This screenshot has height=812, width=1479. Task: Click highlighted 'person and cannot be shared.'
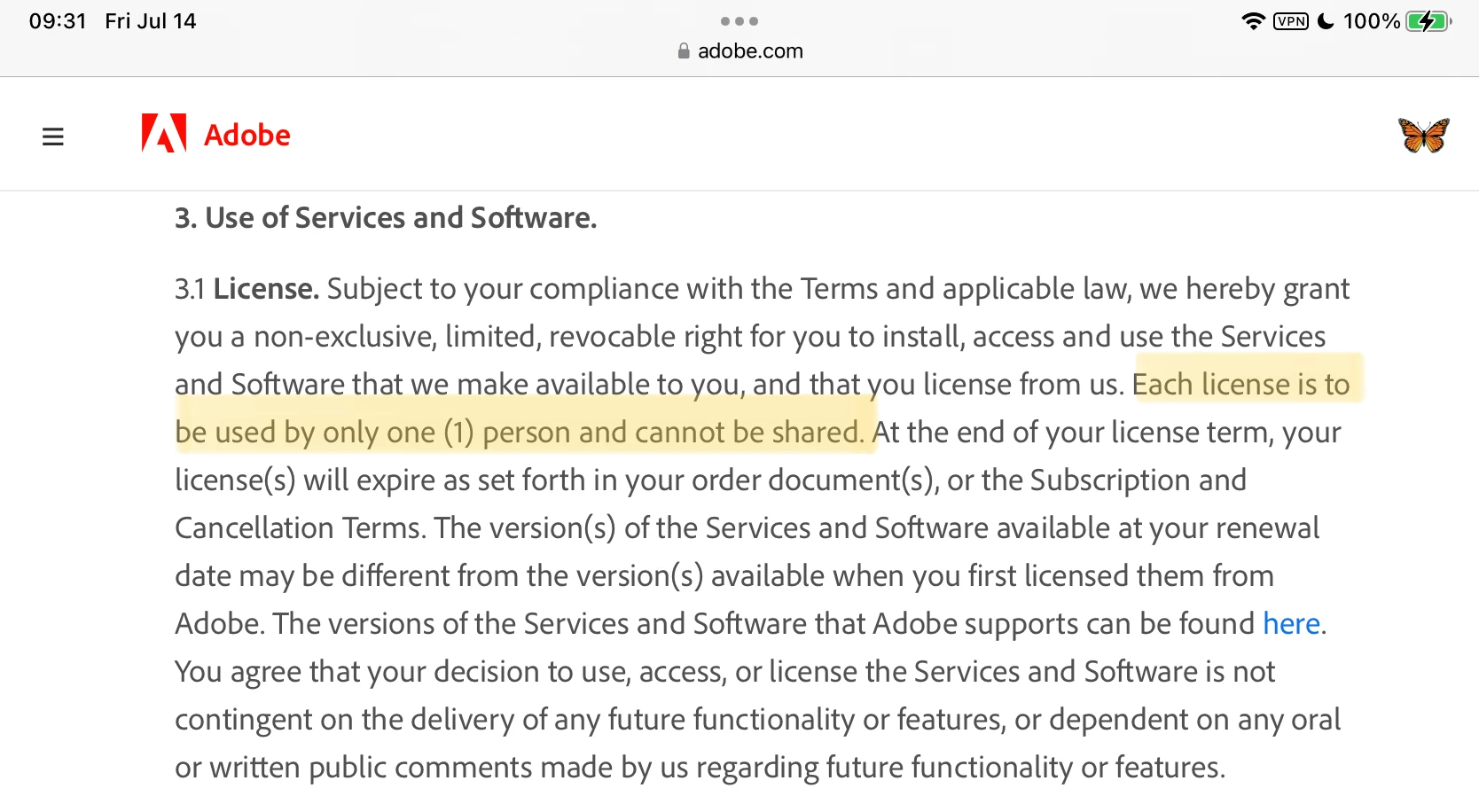(x=673, y=433)
